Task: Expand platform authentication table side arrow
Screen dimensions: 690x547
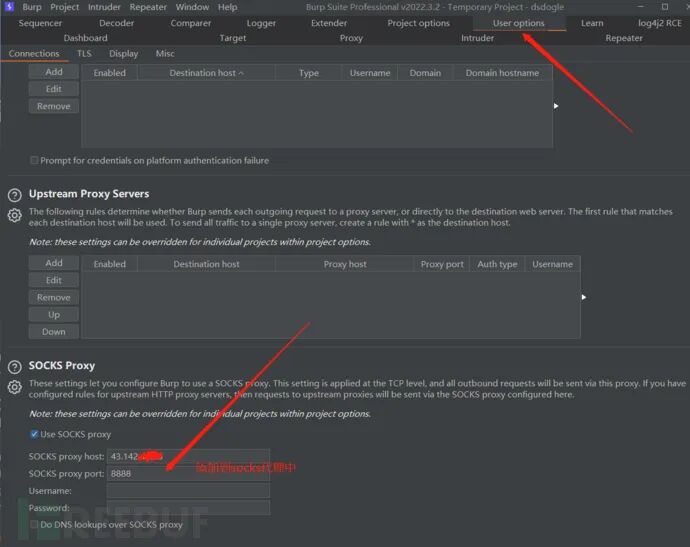Action: 556,106
